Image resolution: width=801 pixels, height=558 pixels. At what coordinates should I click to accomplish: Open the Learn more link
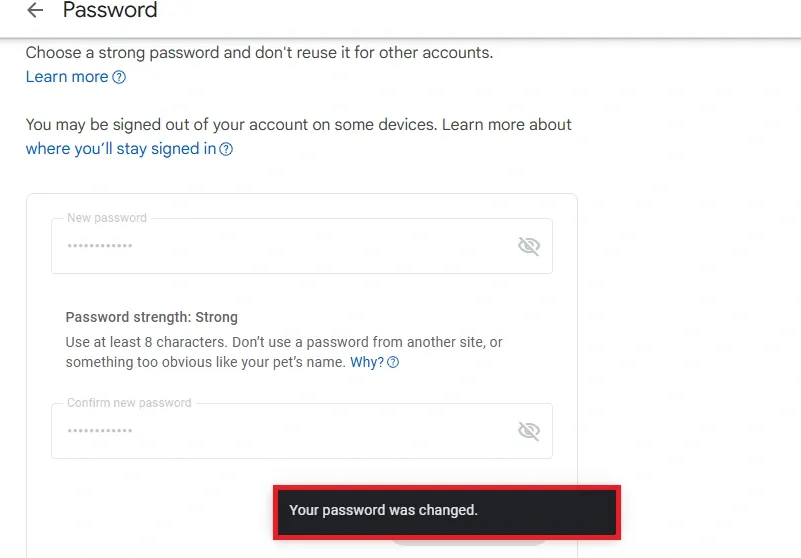coord(67,77)
